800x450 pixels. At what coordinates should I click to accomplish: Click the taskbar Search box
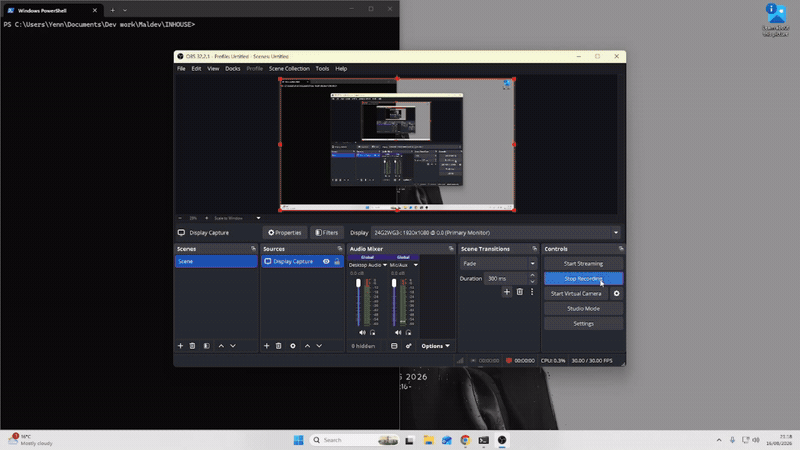(x=355, y=440)
